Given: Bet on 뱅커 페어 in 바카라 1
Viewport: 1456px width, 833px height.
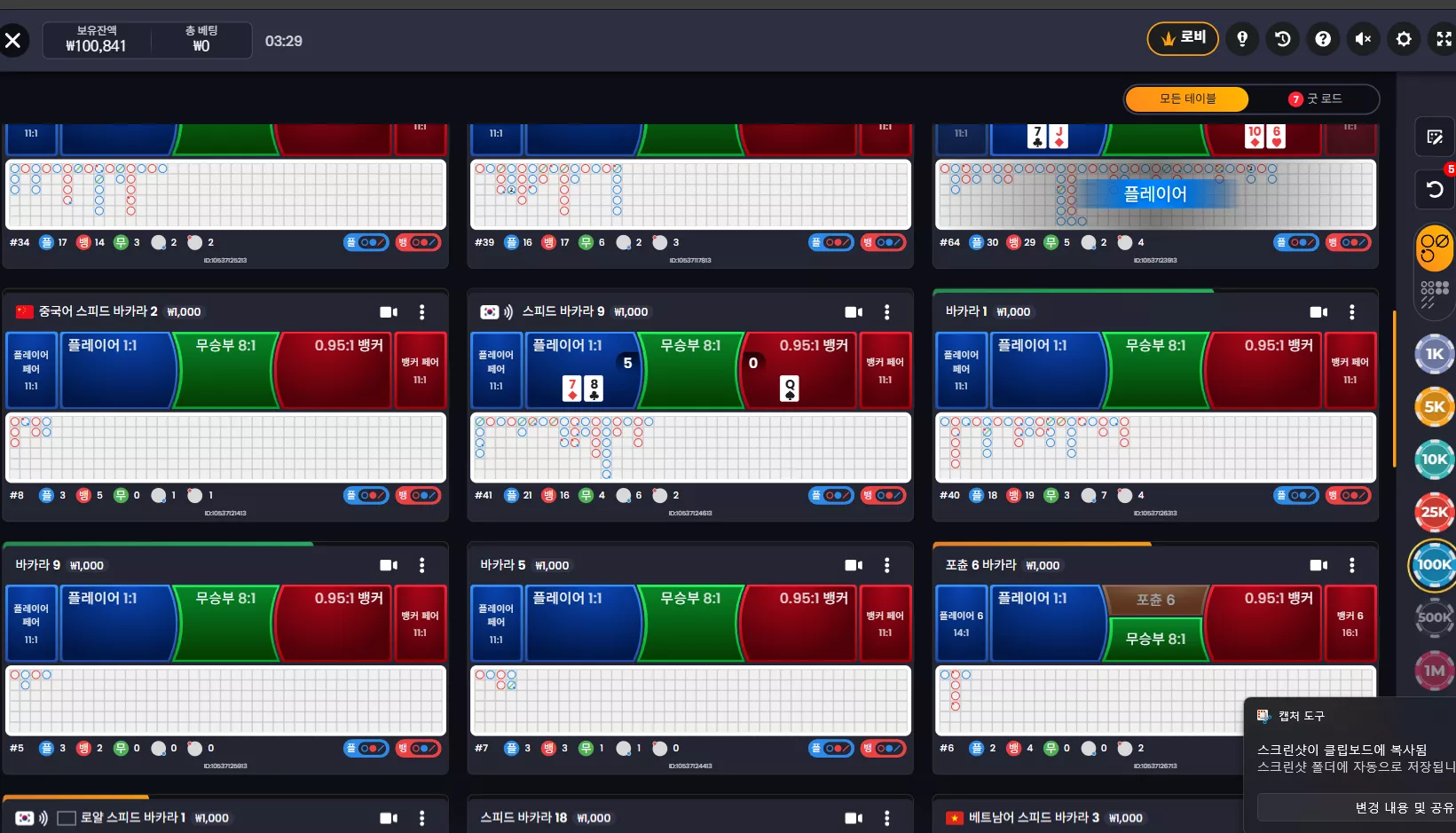Looking at the screenshot, I should pos(1350,370).
